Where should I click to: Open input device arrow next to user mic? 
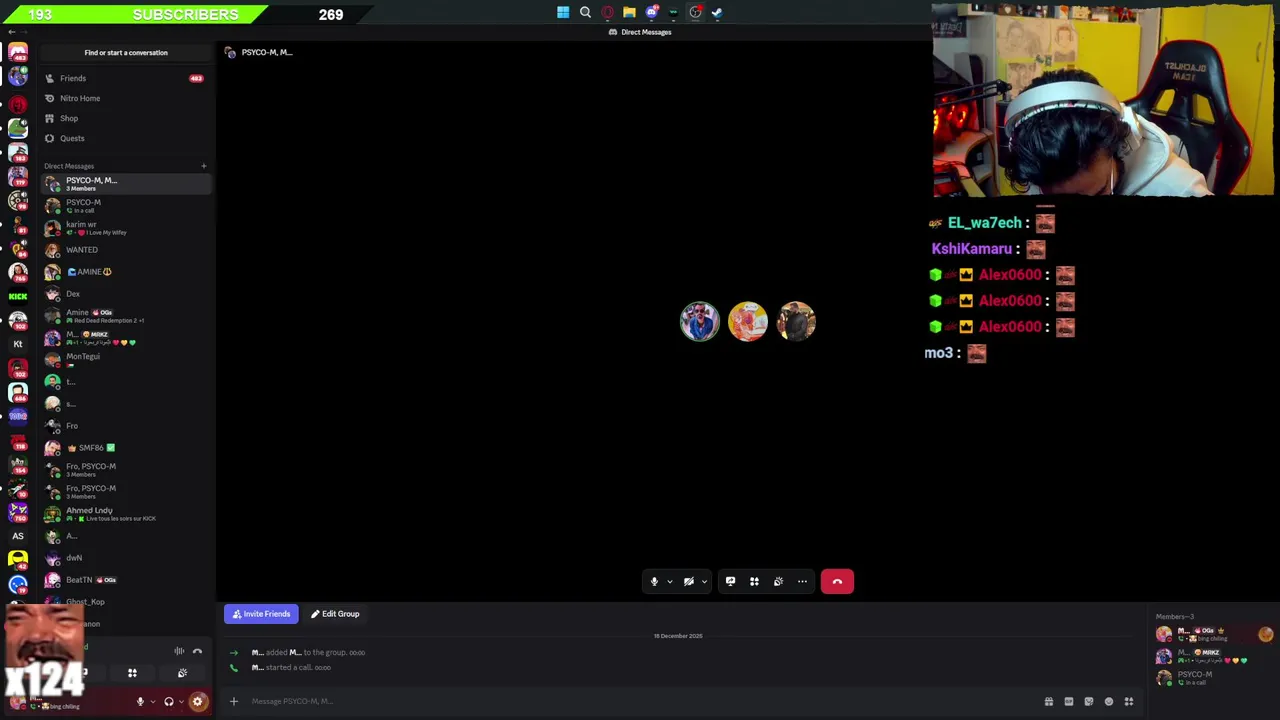click(152, 702)
